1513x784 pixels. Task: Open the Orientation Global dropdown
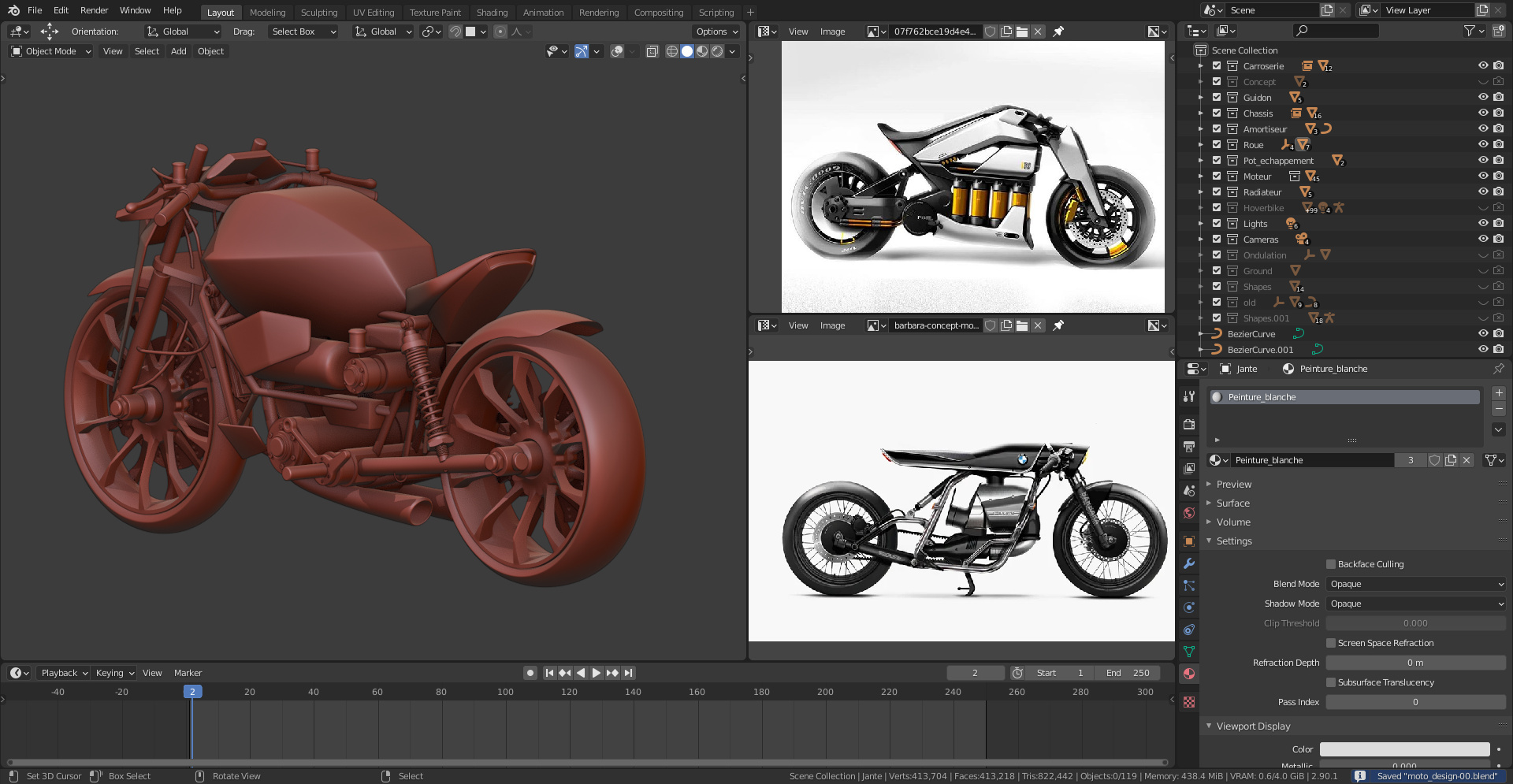coord(183,32)
